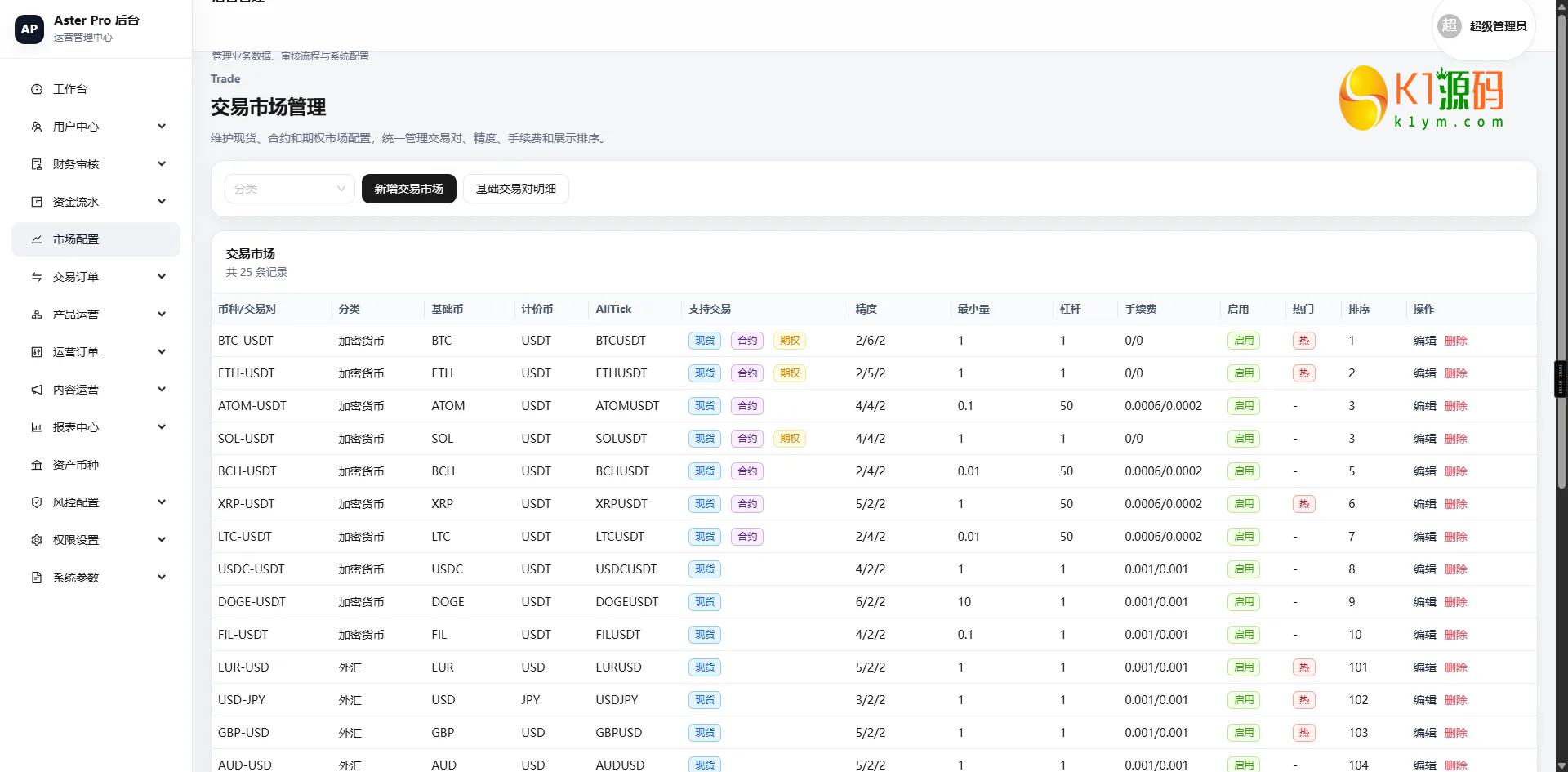This screenshot has height=772, width=1568.
Task: Click the AllTick column header
Action: coord(613,309)
